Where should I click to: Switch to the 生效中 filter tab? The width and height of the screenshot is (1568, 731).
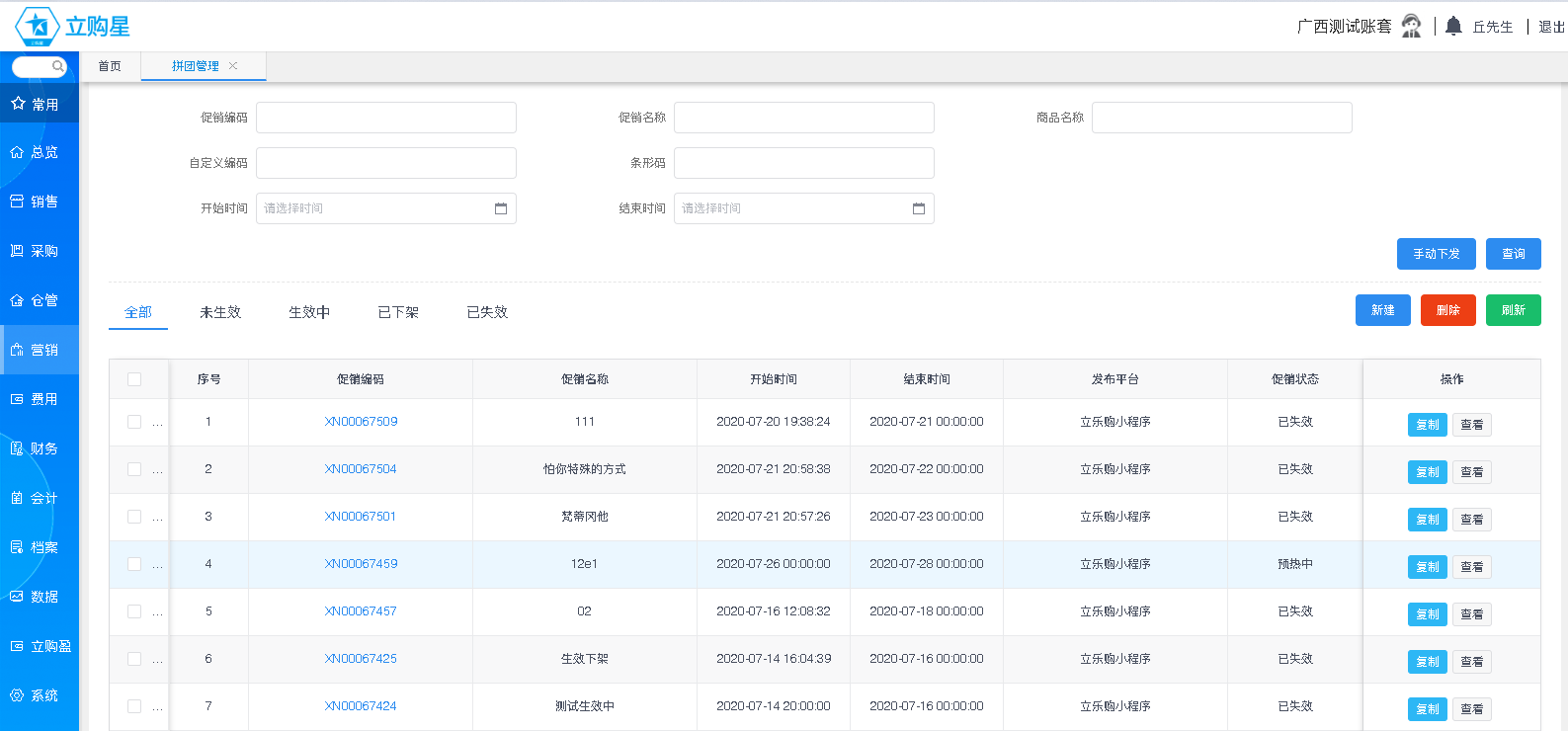309,312
